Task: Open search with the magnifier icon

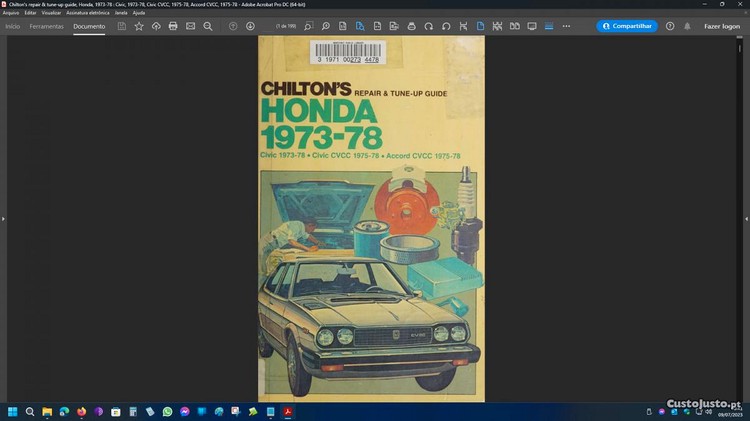Action: coord(208,26)
